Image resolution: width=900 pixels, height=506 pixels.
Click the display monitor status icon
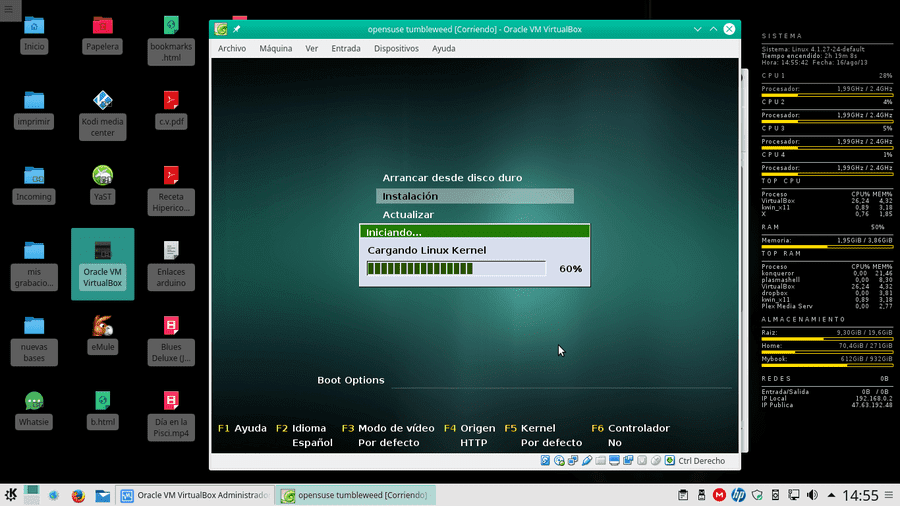[x=614, y=461]
